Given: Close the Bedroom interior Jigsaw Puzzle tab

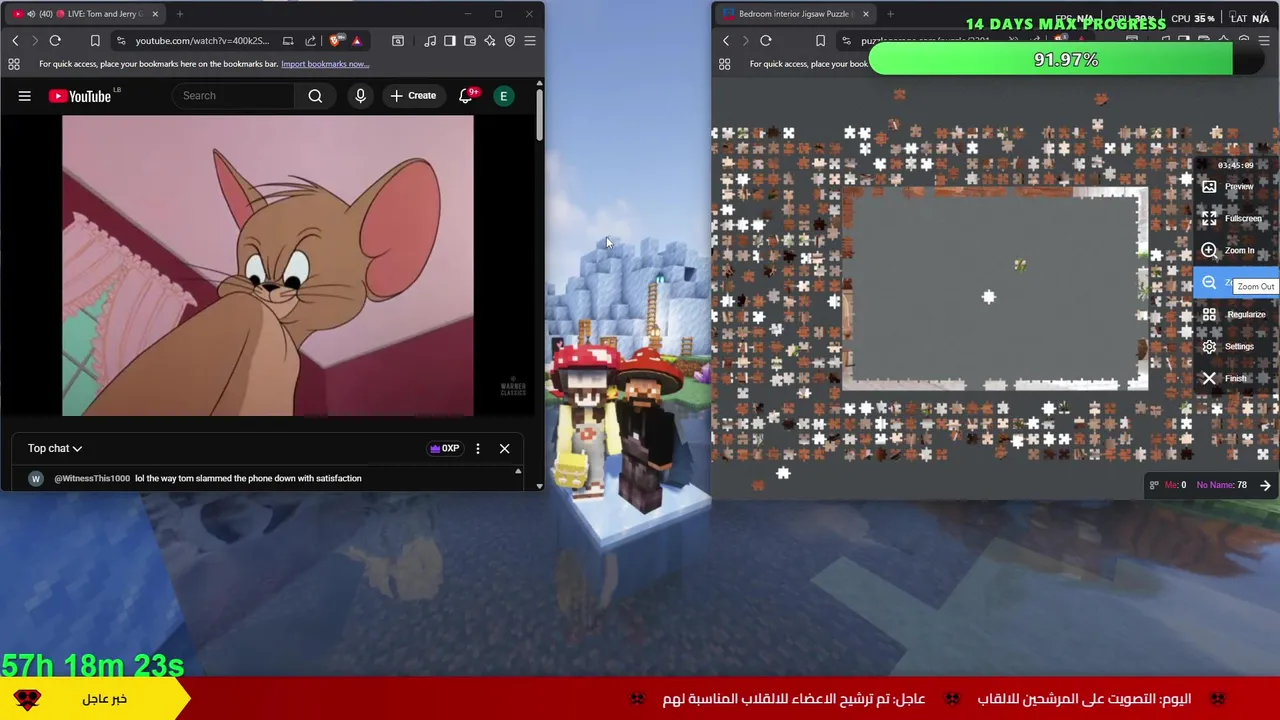Looking at the screenshot, I should click(x=866, y=14).
